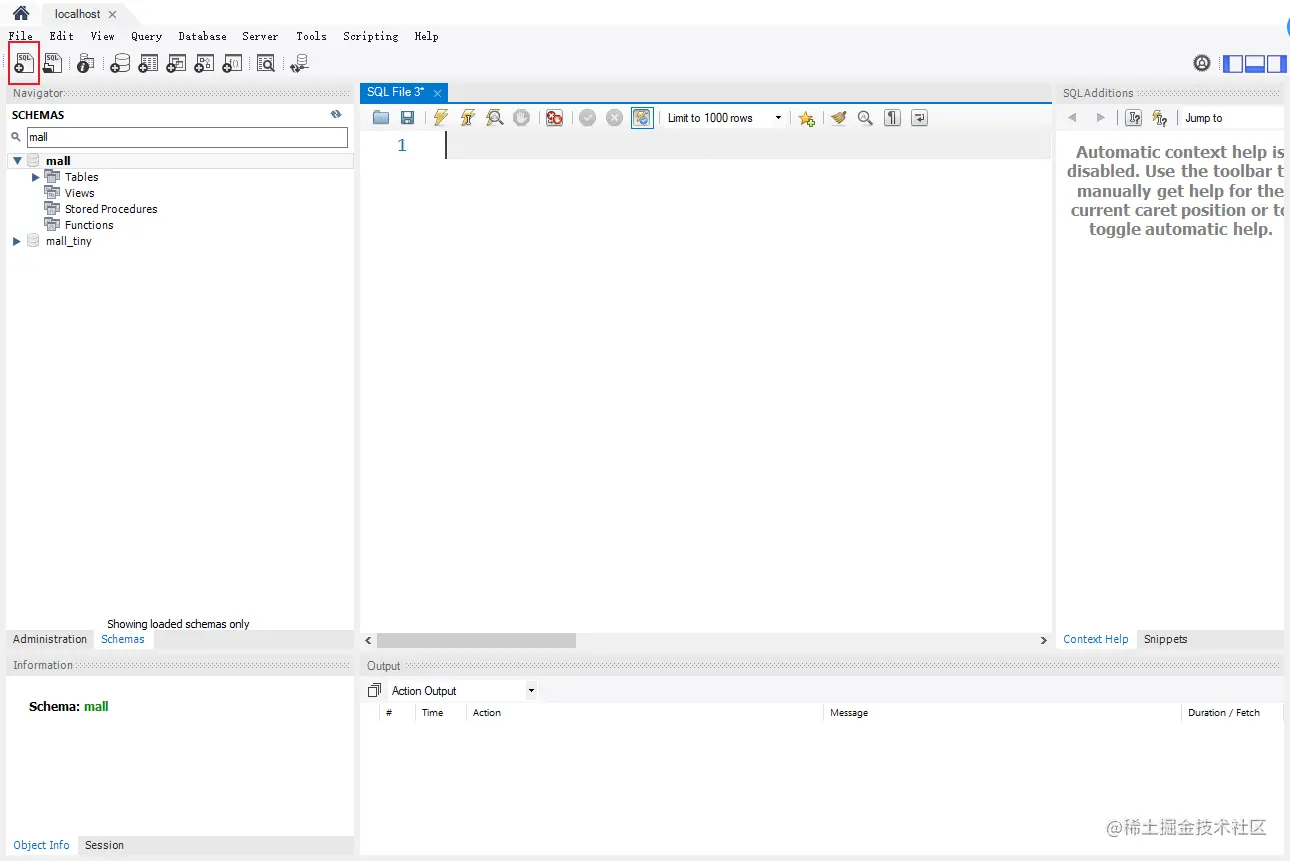Expand the mall_tiny schema
This screenshot has width=1290, height=861.
17,241
